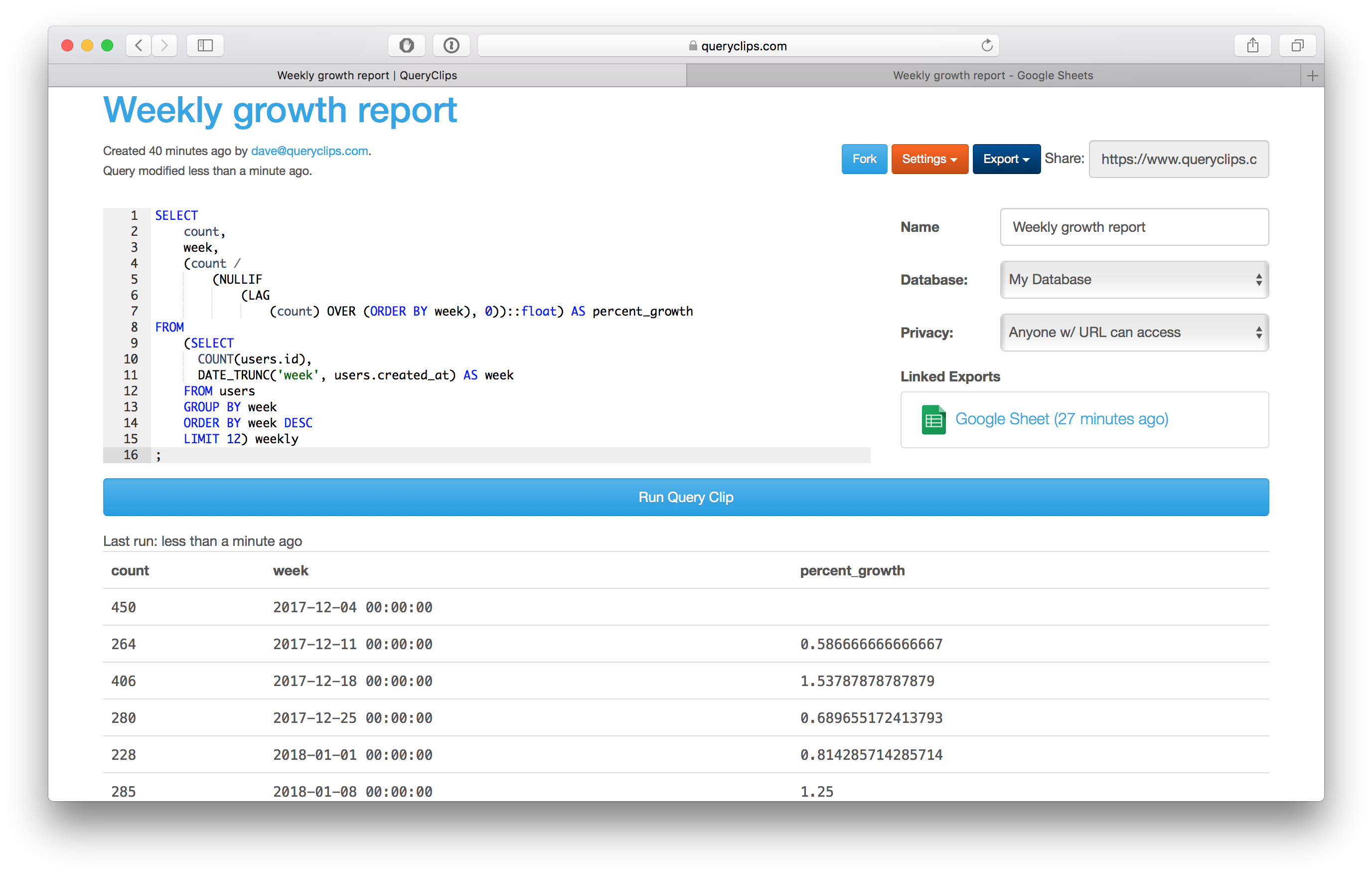Select the Weekly growth report QueryClips tab
The width and height of the screenshot is (1372, 875).
367,76
